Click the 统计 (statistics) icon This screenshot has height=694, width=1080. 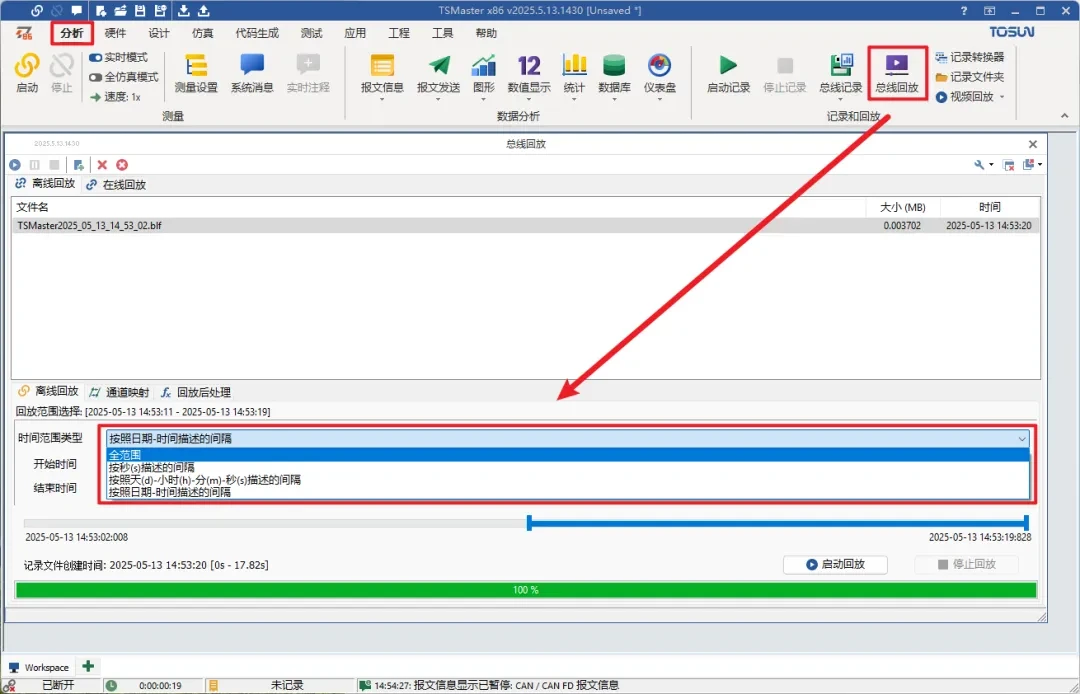[574, 68]
